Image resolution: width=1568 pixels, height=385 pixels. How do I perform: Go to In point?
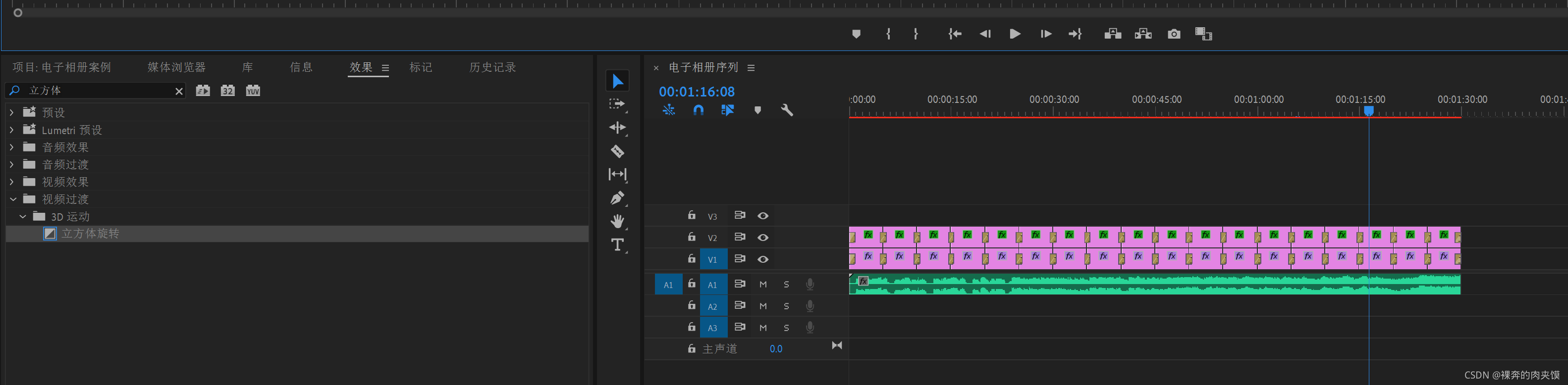pos(955,34)
